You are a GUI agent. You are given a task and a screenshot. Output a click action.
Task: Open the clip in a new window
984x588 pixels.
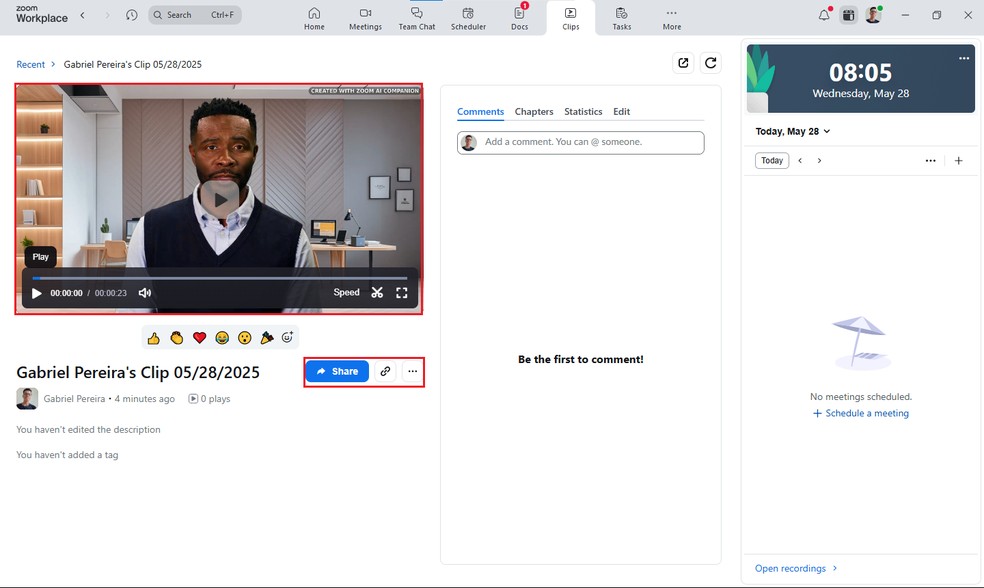click(683, 63)
